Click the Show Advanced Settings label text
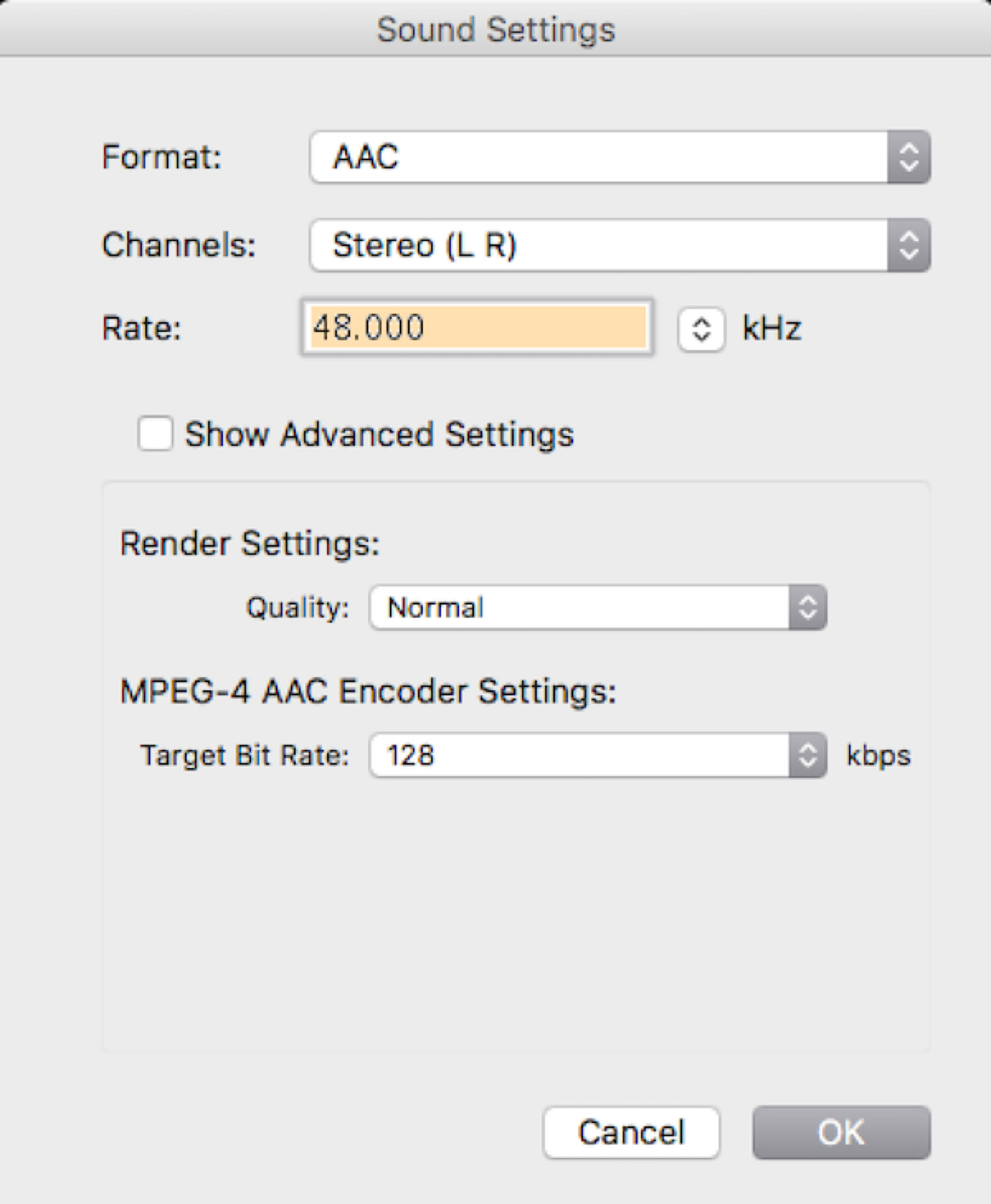The height and width of the screenshot is (1204, 991). [379, 435]
